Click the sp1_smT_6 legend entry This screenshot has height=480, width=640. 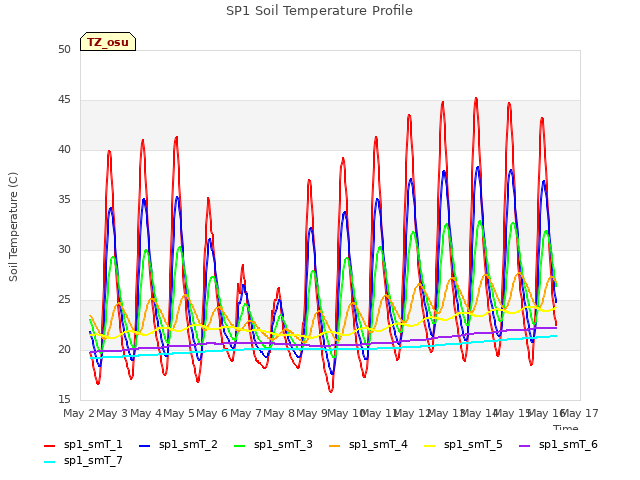point(559,444)
